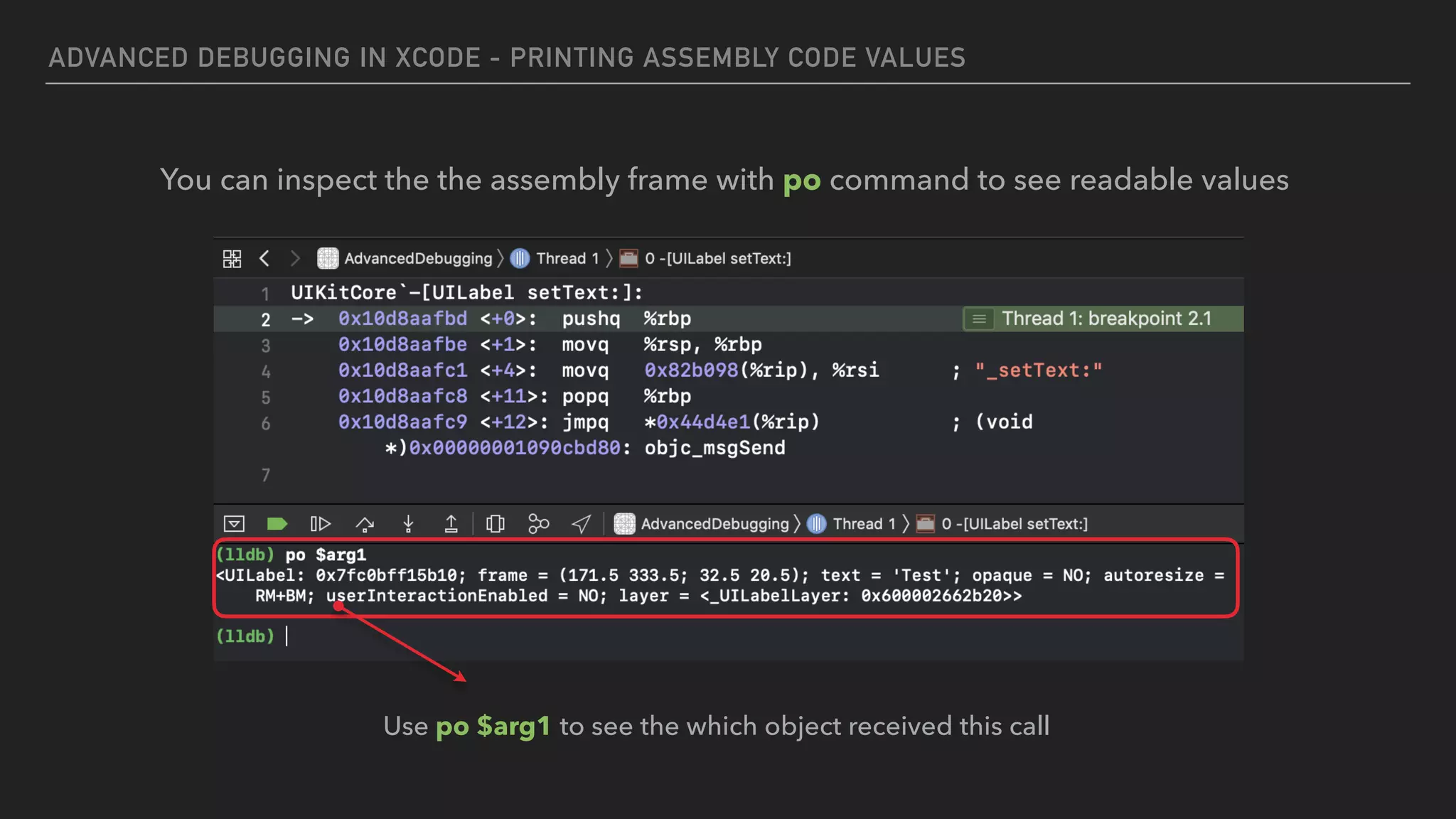The height and width of the screenshot is (819, 1456).
Task: Click line number 5 in the gutter
Action: [265, 397]
